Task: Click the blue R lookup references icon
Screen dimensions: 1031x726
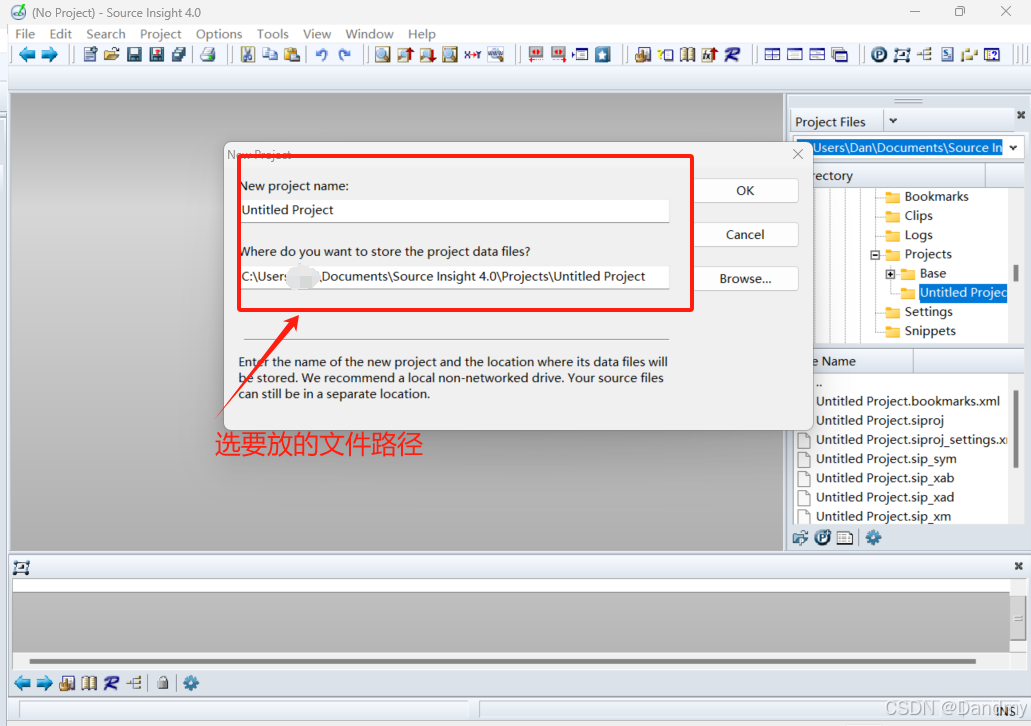Action: (x=732, y=55)
